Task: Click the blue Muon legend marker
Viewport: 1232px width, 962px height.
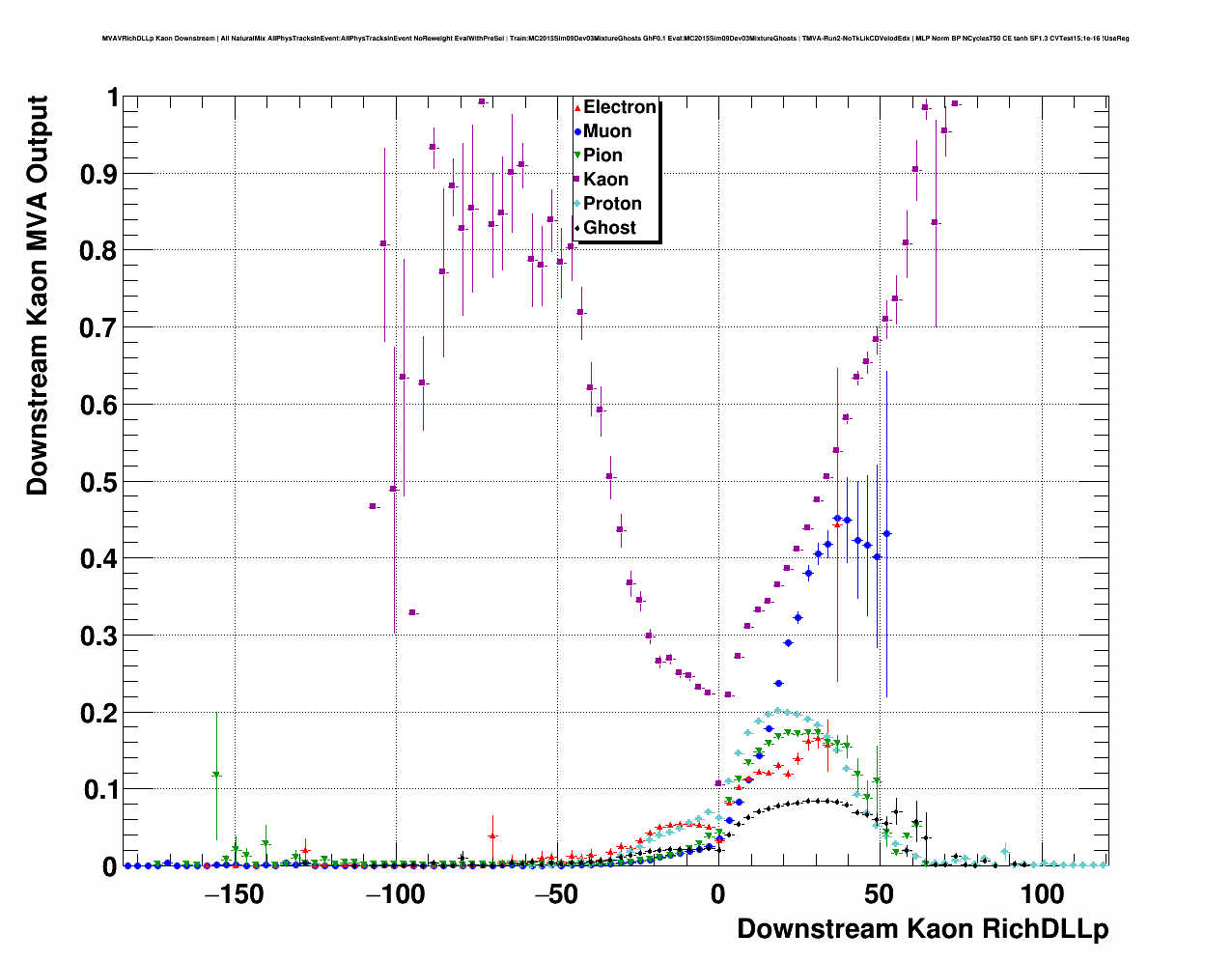Action: click(x=577, y=131)
